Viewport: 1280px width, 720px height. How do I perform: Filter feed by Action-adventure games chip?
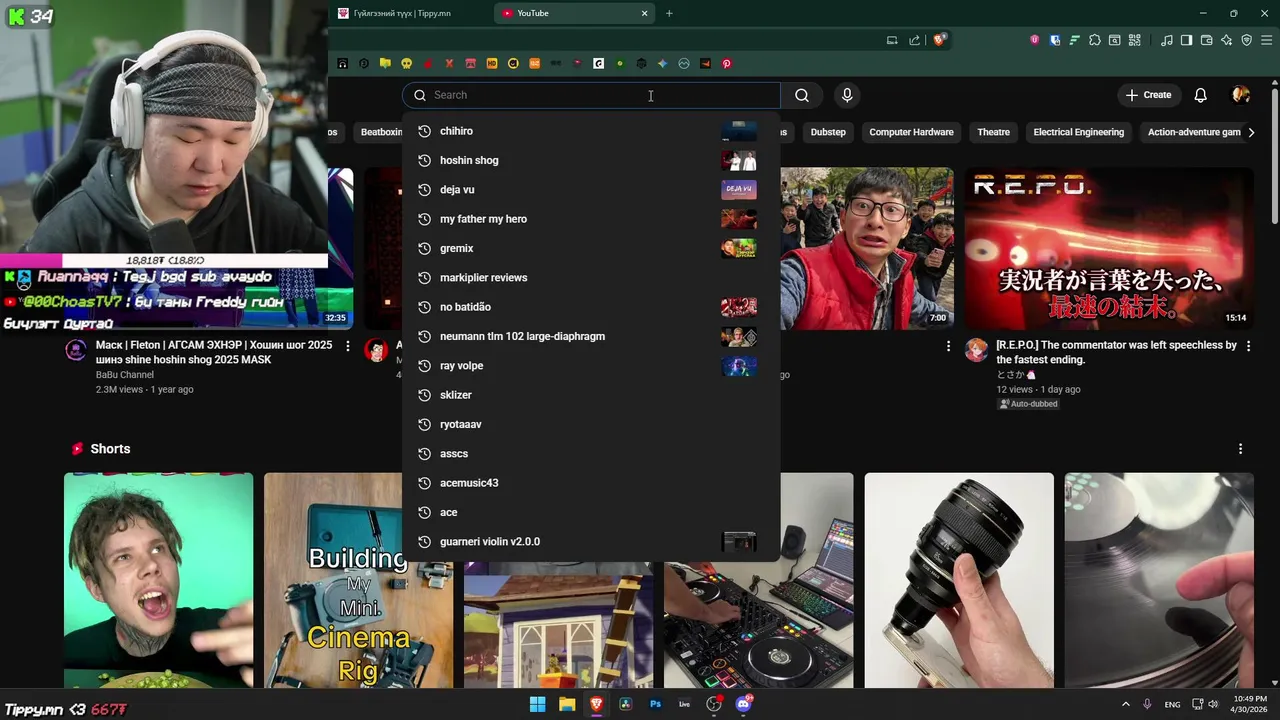coord(1194,132)
